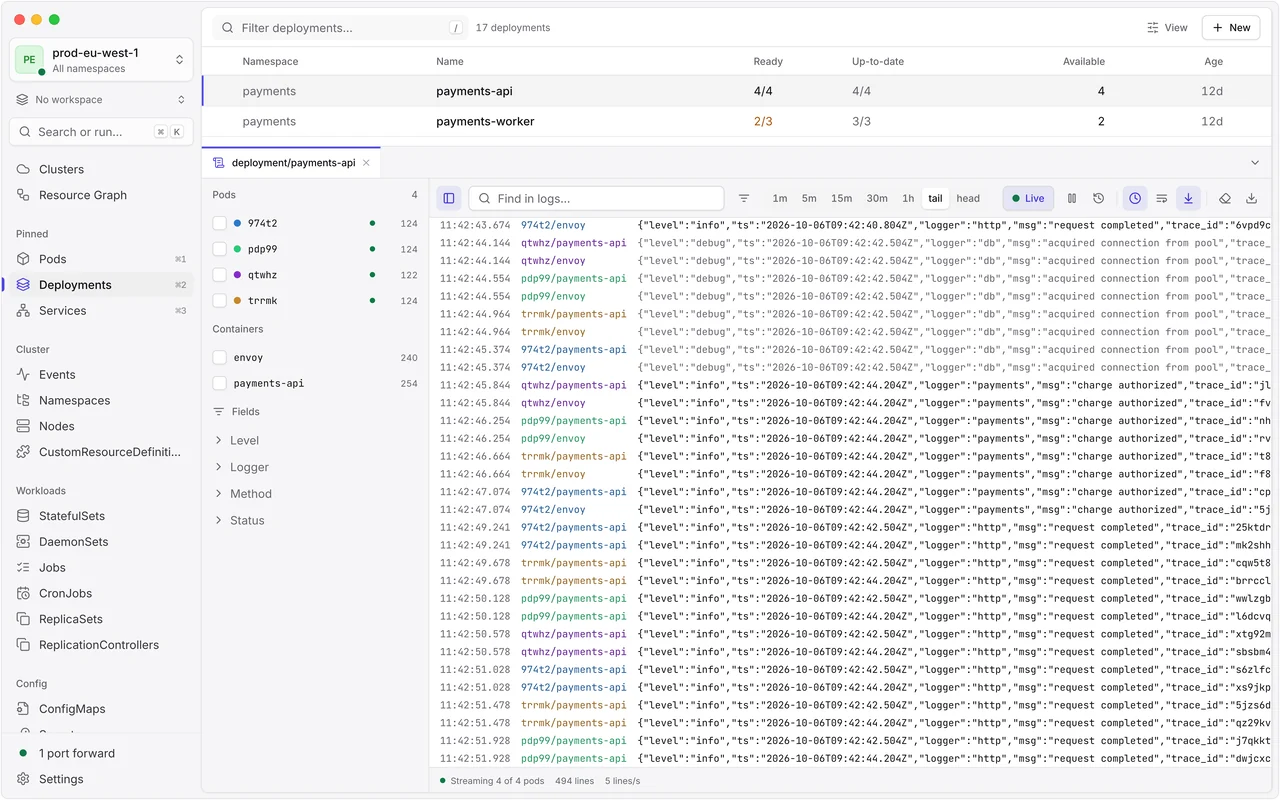Download logs icon at toolbar end
The width and height of the screenshot is (1280, 800).
click(x=1251, y=198)
